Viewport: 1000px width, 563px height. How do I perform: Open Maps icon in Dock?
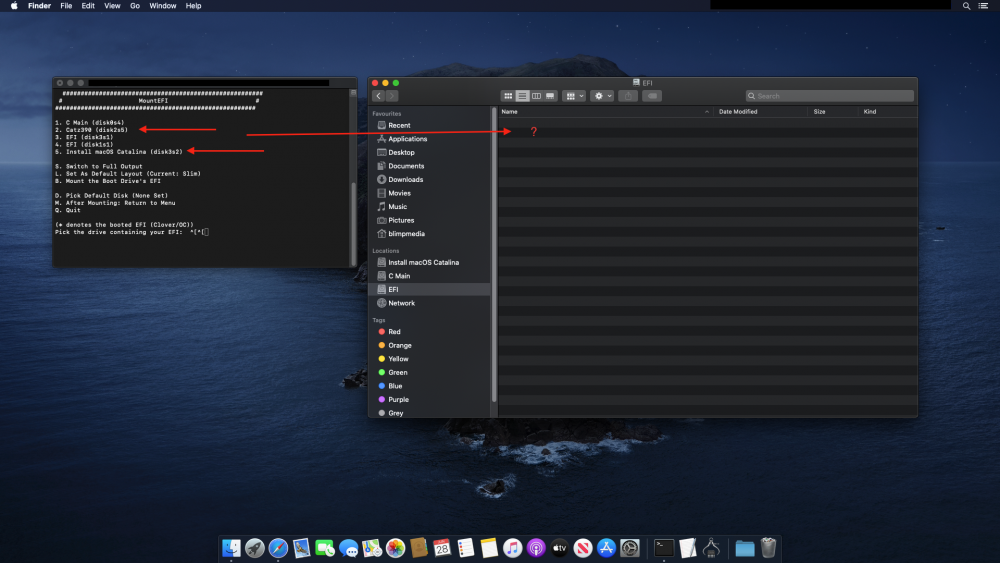(x=372, y=548)
